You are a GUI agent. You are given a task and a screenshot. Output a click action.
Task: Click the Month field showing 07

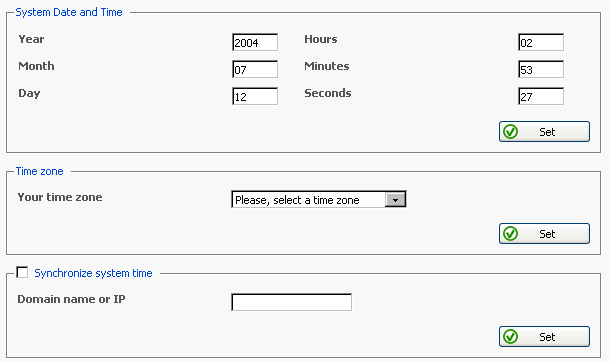point(255,70)
